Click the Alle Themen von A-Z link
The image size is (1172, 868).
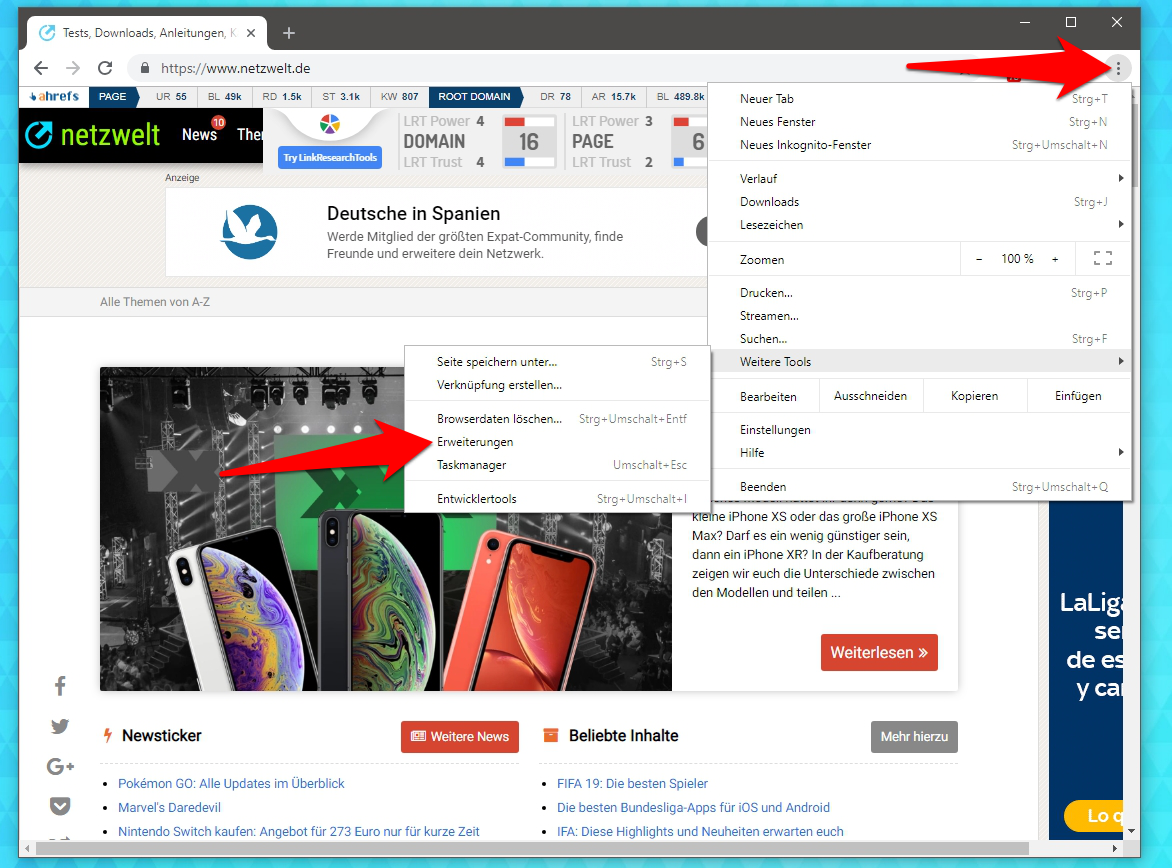155,302
